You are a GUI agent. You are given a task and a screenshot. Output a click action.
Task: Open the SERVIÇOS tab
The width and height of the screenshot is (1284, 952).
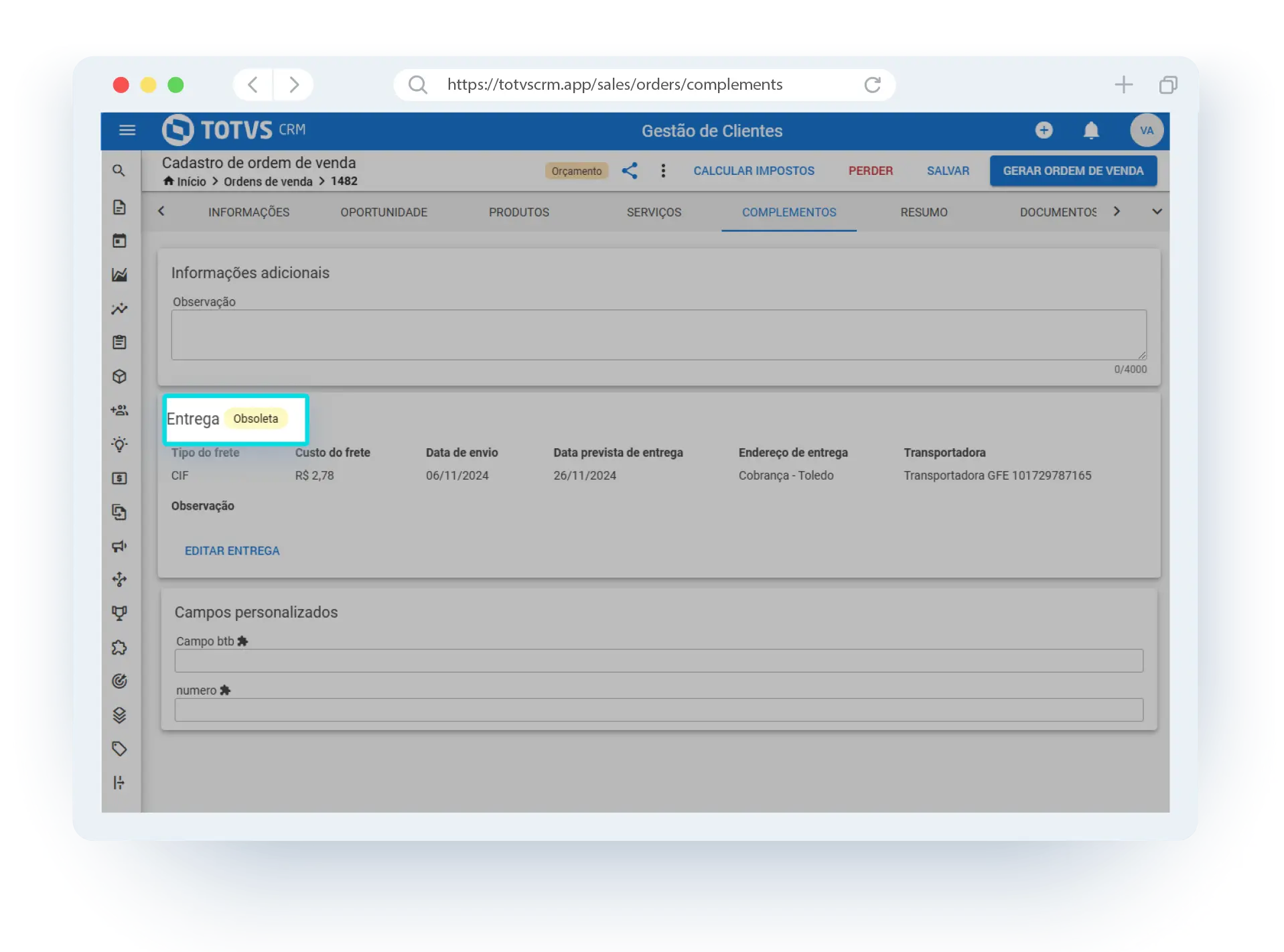pos(654,212)
